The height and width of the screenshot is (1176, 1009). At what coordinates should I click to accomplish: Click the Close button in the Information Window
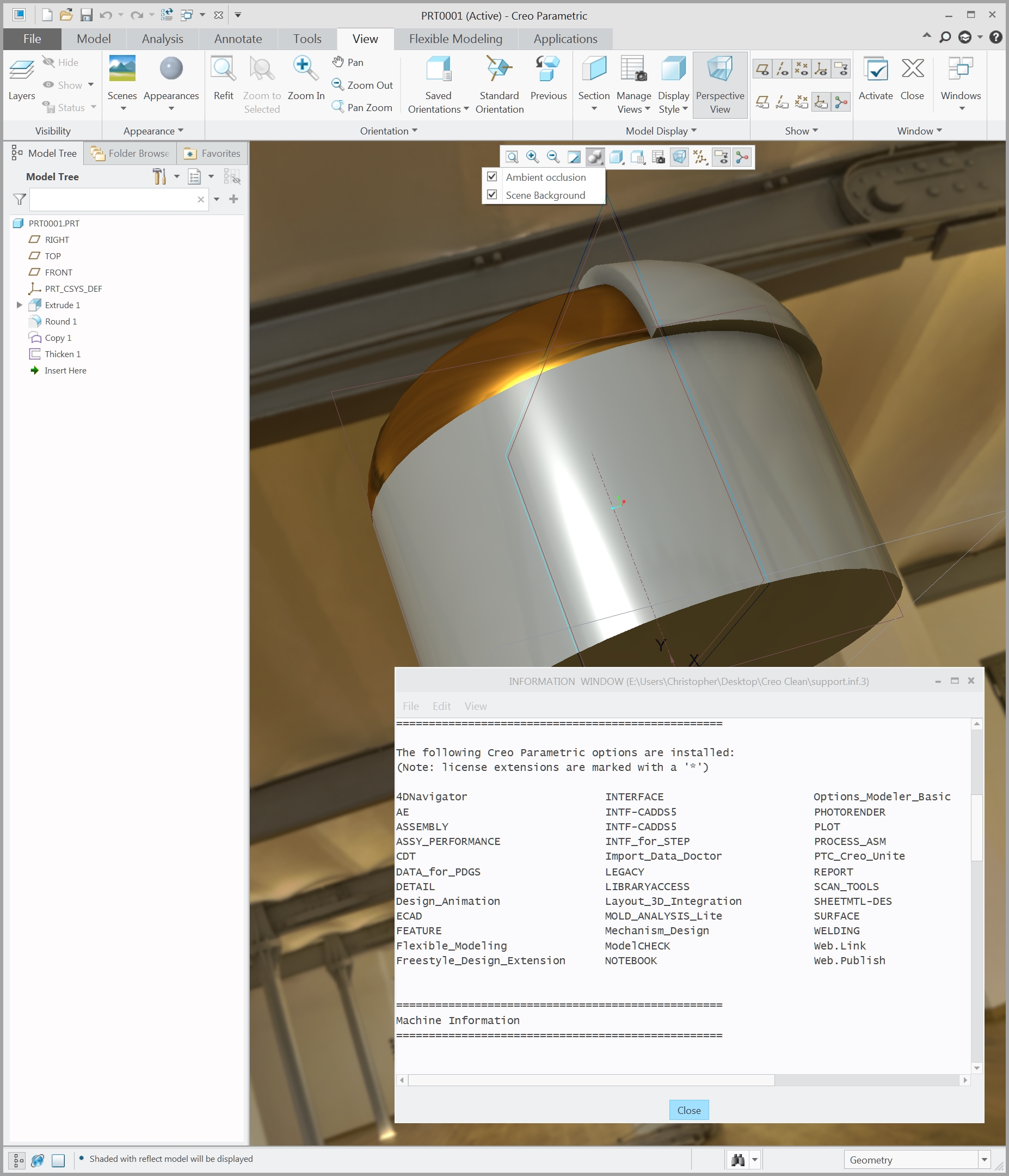tap(688, 1110)
